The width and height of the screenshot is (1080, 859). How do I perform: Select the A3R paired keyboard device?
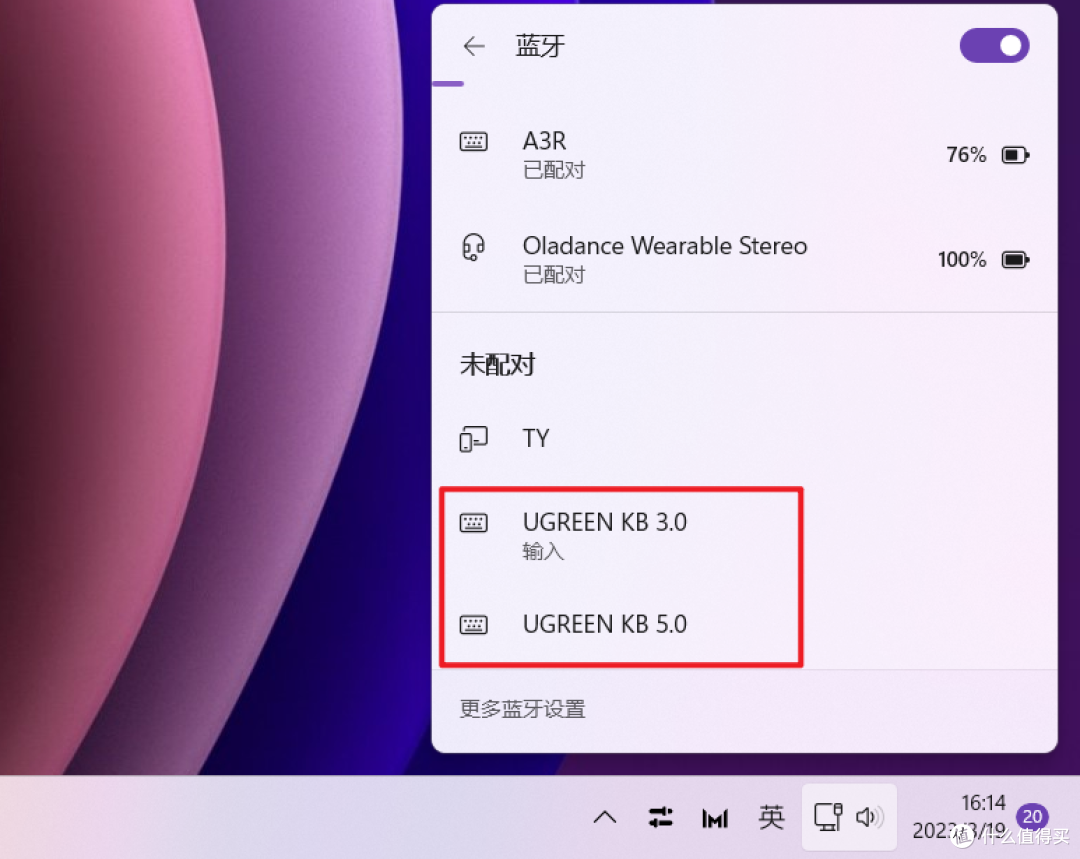(x=744, y=154)
